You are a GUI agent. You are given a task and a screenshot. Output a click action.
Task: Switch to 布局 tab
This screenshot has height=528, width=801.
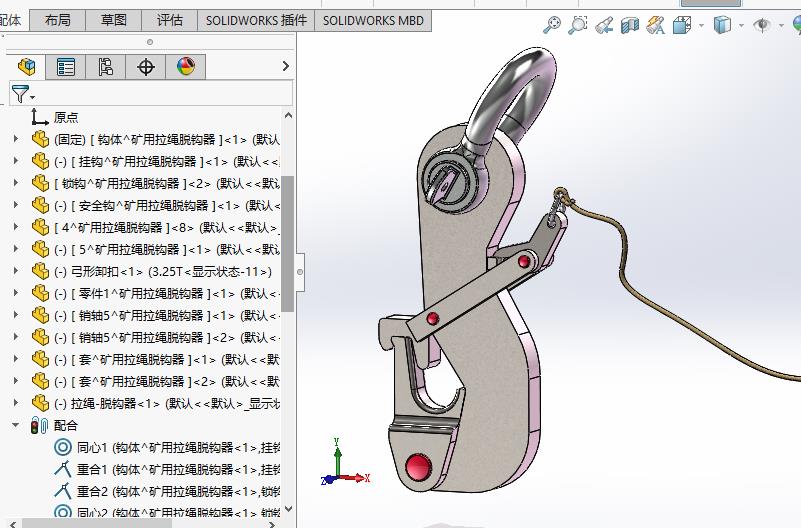[58, 20]
